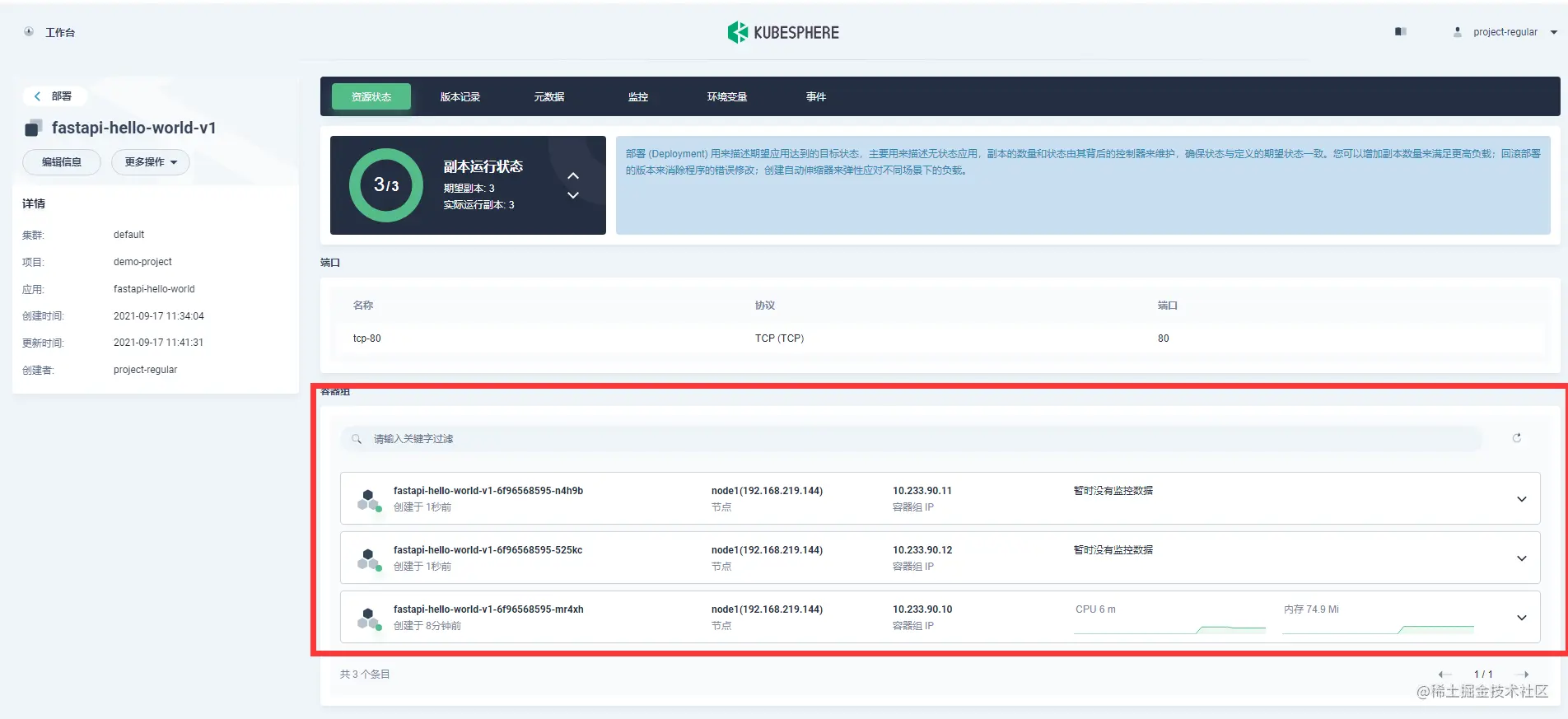Click container IP 10.233.90.11
The height and width of the screenshot is (719, 1568).
[x=922, y=491]
